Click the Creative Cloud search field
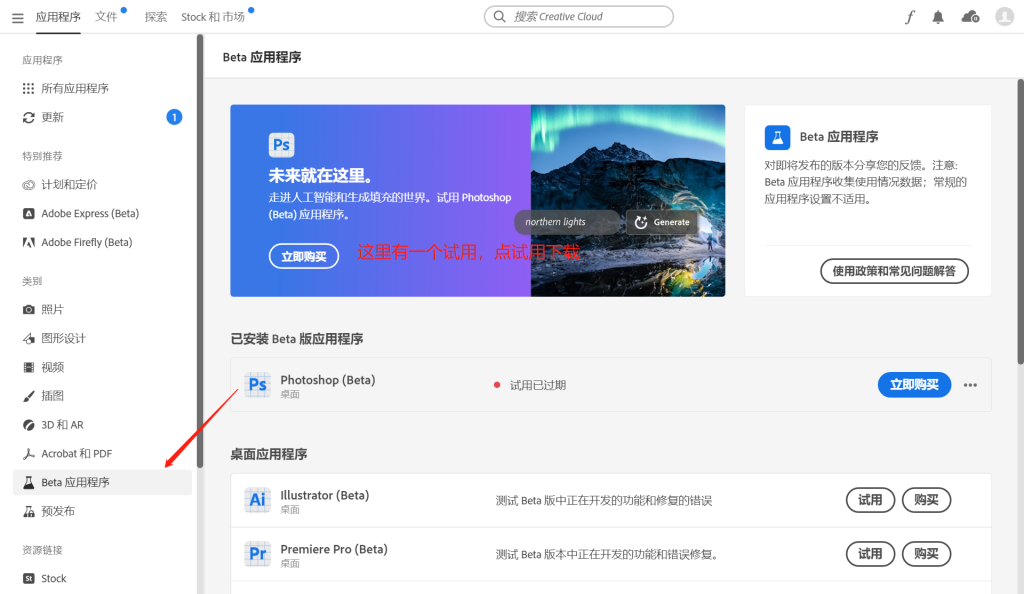Screen dimensions: 1024x594 click(578, 16)
